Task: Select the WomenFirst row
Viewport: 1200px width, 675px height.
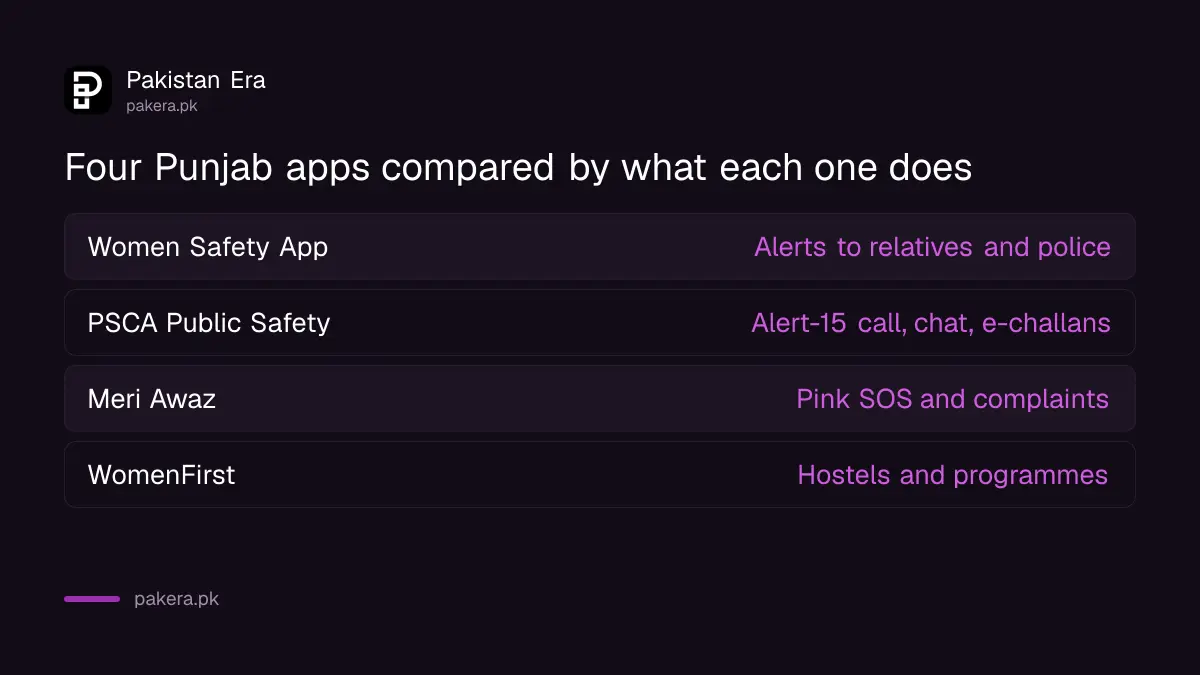Action: 600,474
